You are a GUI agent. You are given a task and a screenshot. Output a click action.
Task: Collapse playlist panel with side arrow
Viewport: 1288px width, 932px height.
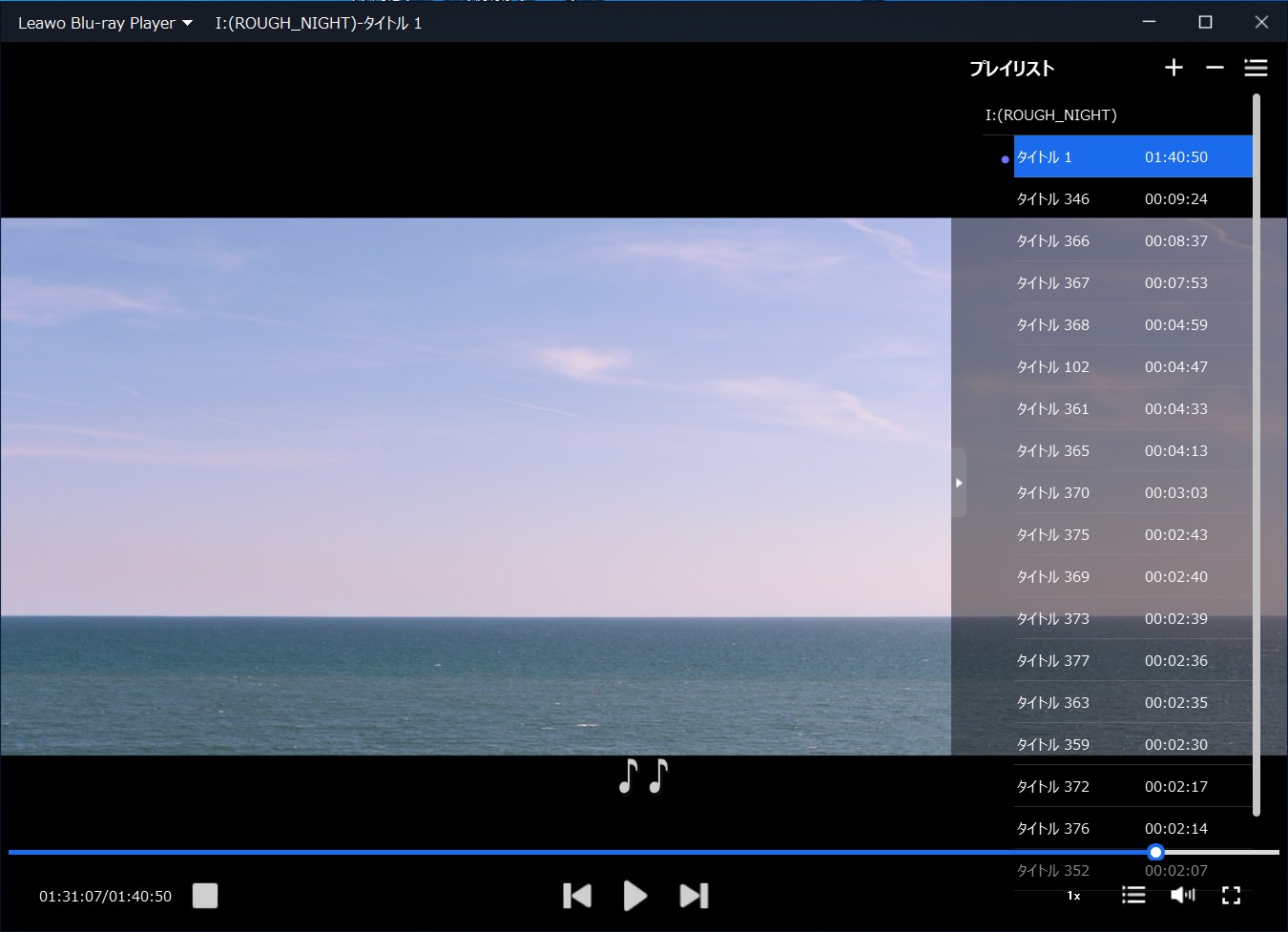959,483
